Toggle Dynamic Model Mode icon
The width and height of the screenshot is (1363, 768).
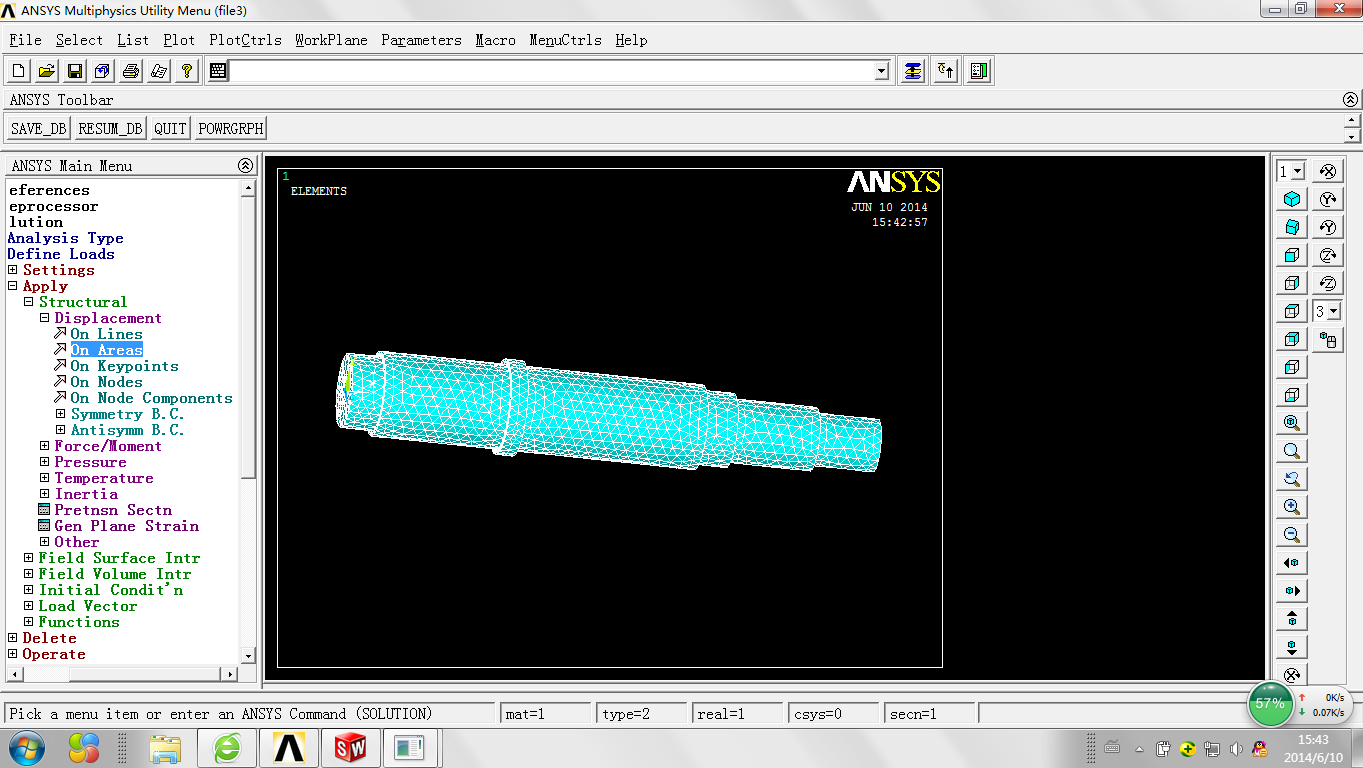(x=1328, y=340)
